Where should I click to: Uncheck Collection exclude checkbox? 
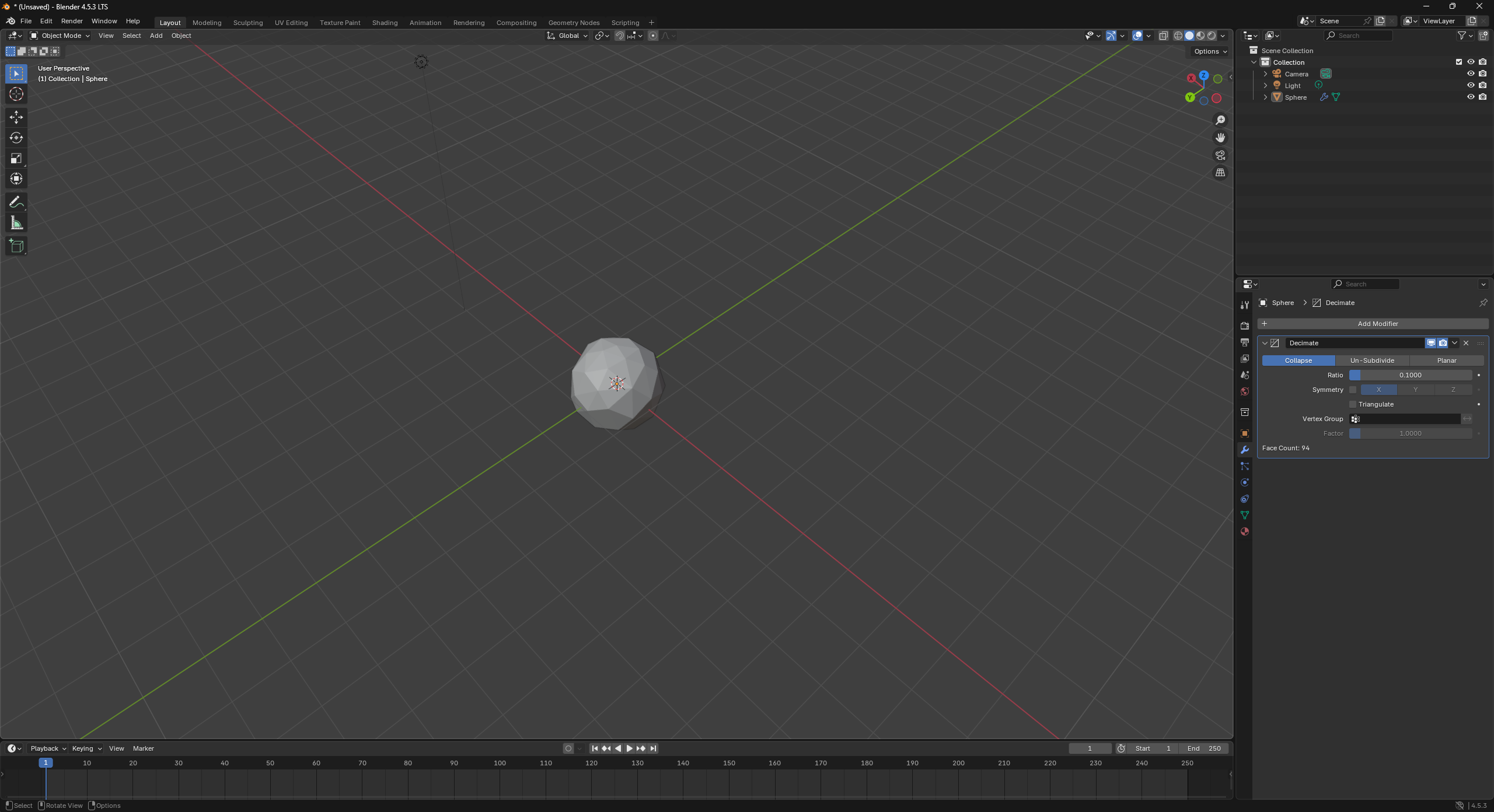[x=1459, y=62]
